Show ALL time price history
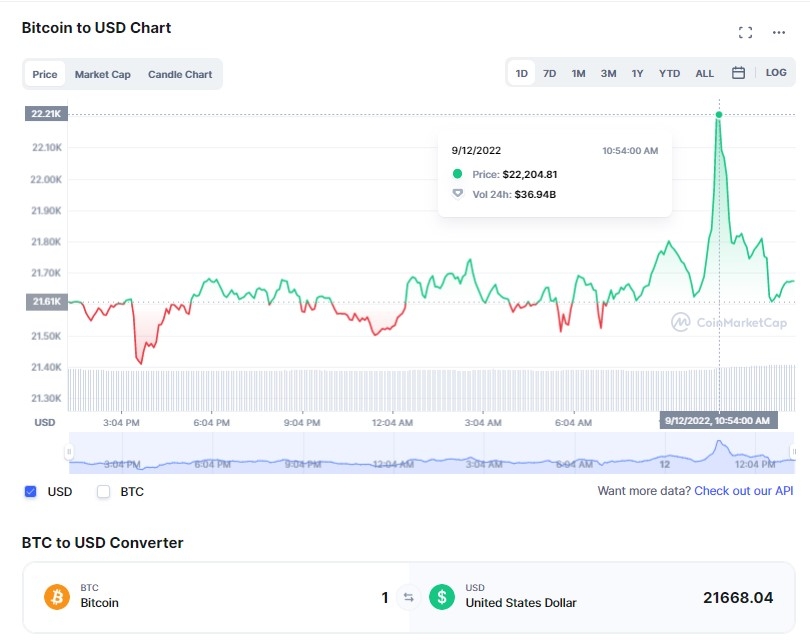Screen dimensions: 810x642 [704, 73]
